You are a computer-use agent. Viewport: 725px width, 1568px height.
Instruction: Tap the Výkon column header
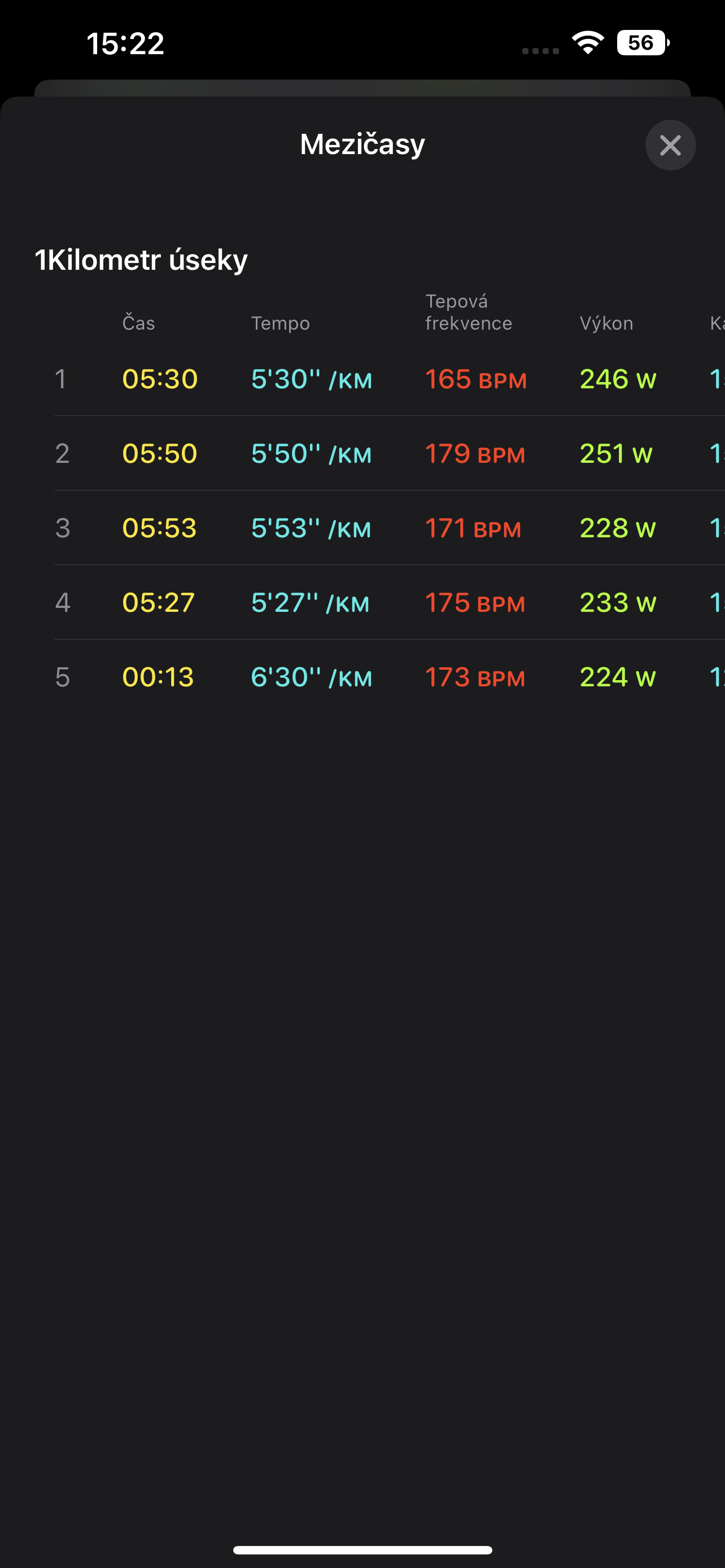point(606,323)
